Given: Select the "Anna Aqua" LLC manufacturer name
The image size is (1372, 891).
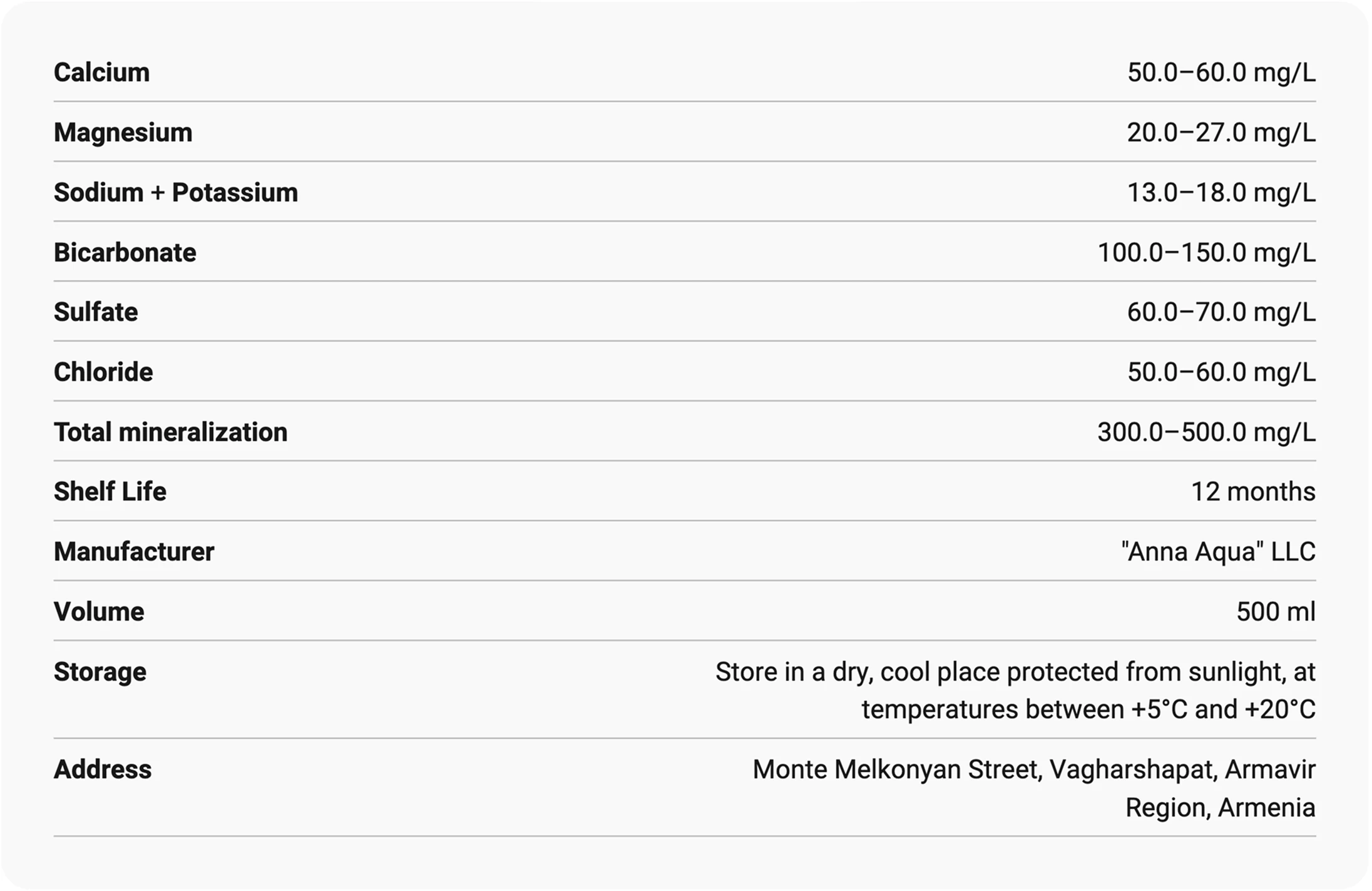Looking at the screenshot, I should [1218, 552].
